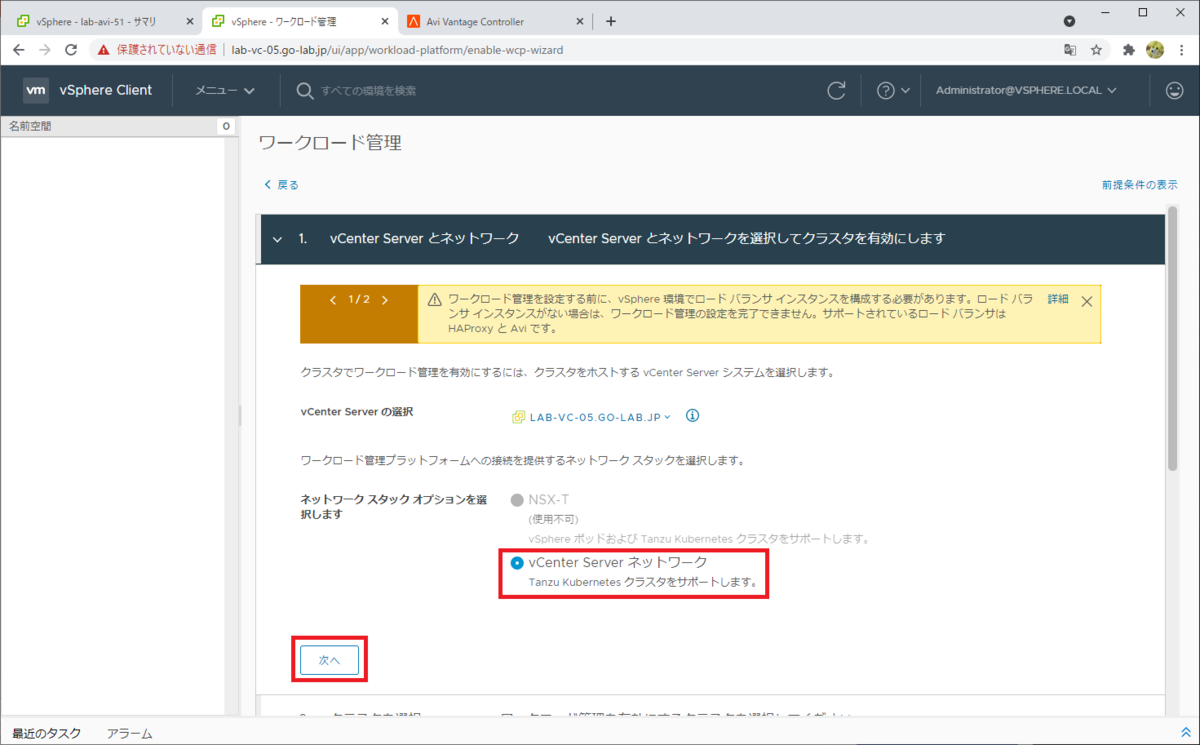Click the translate icon in the address bar

coord(1070,48)
